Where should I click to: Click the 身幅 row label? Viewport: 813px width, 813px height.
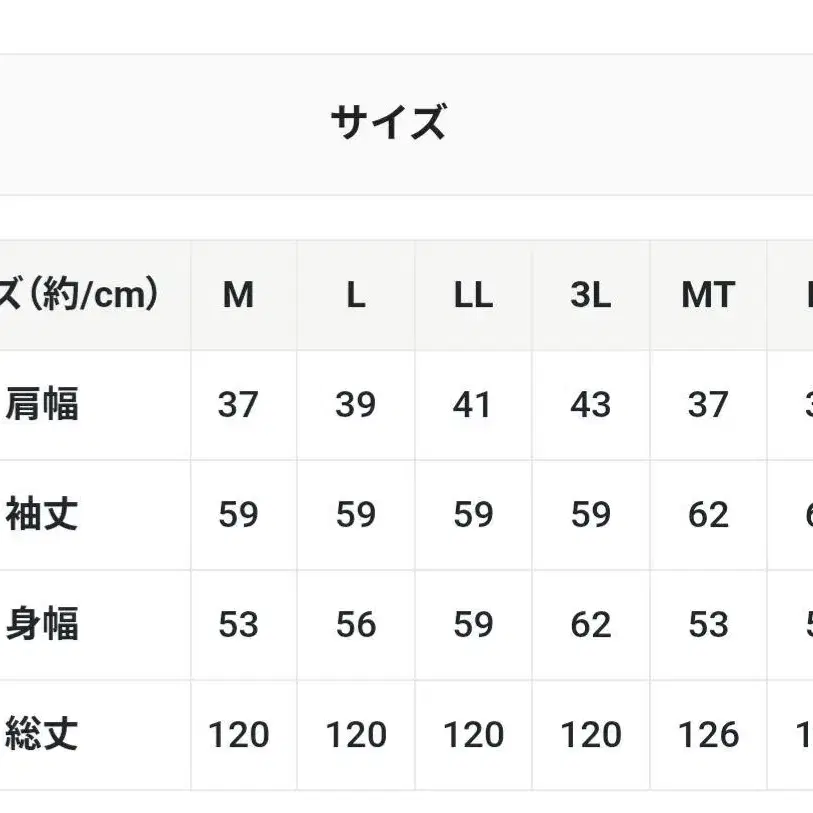42,625
